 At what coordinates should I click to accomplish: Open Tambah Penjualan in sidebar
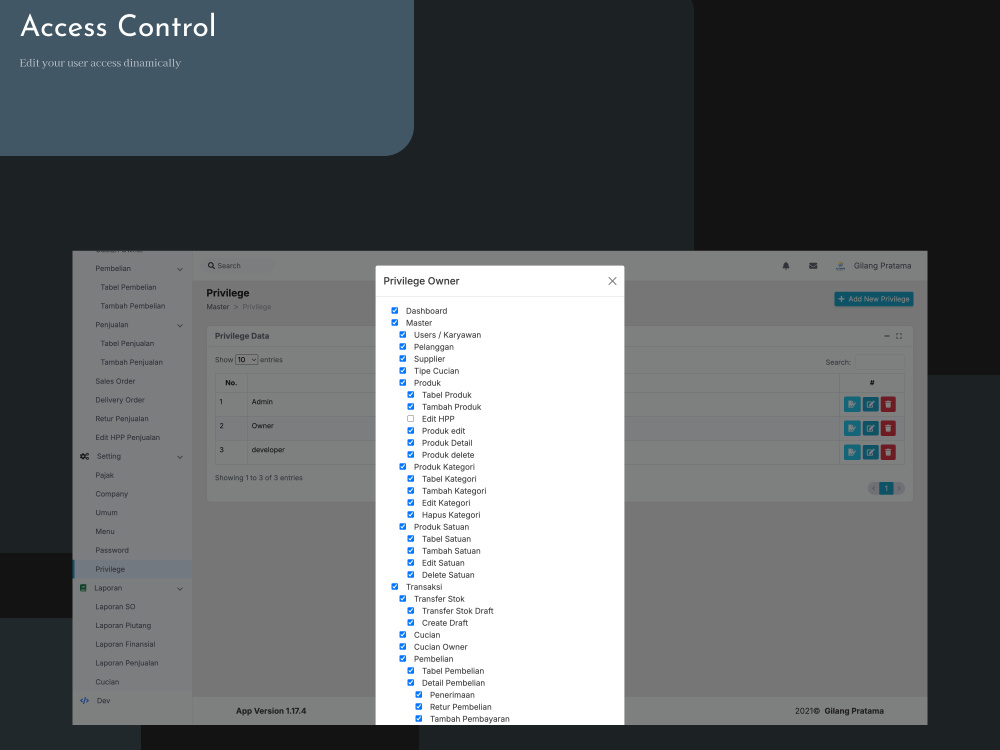(x=131, y=363)
